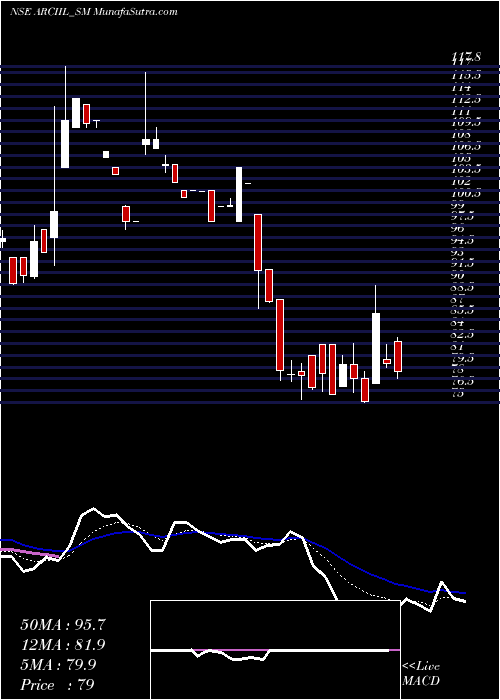Click the 102 price axis label

[x=460, y=182]
